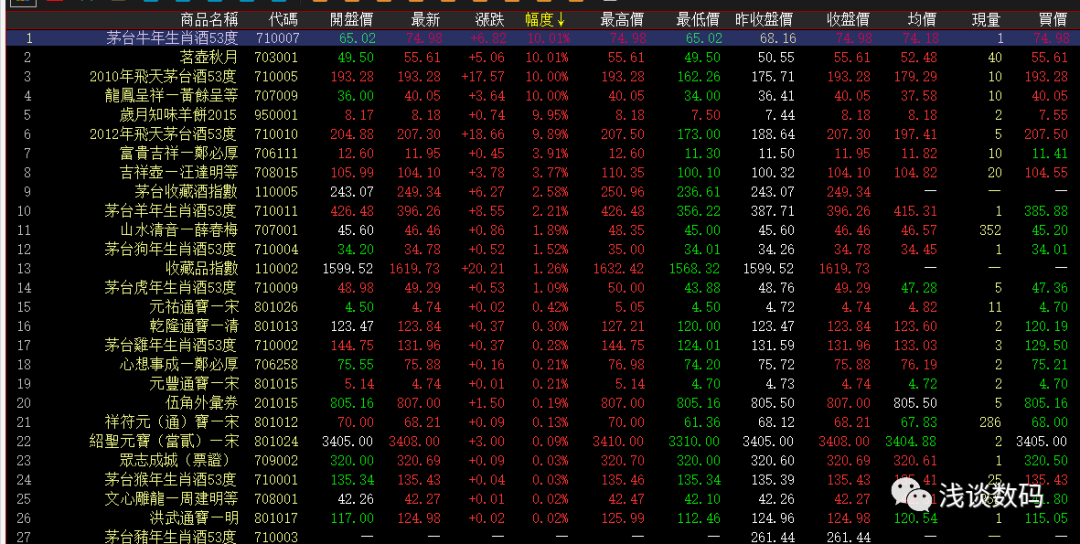This screenshot has width=1080, height=544.
Task: Select 2012年飛天茅台酒53度 row
Action: point(543,134)
